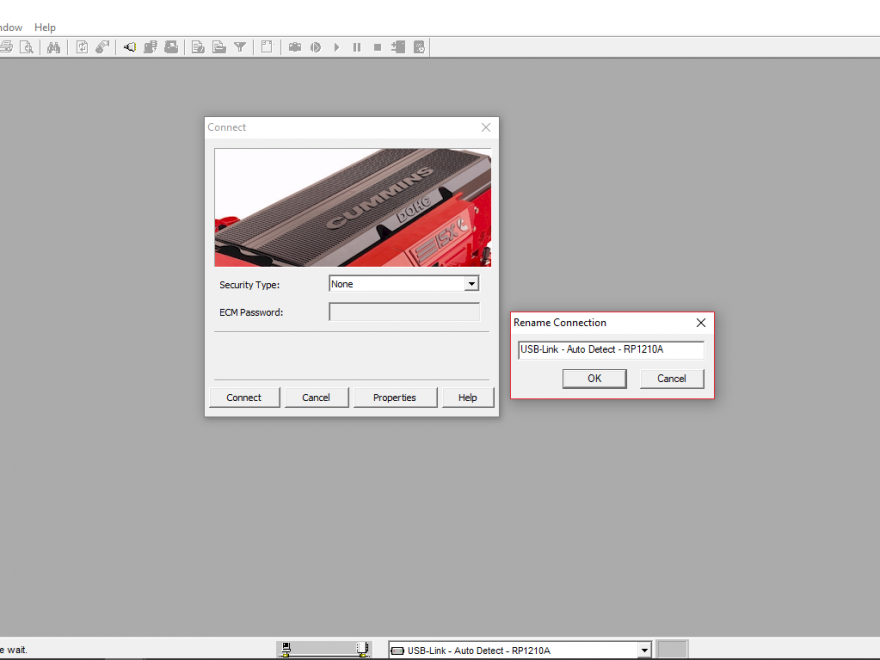This screenshot has height=660, width=880.
Task: Click the stop toolbar button
Action: (x=377, y=47)
